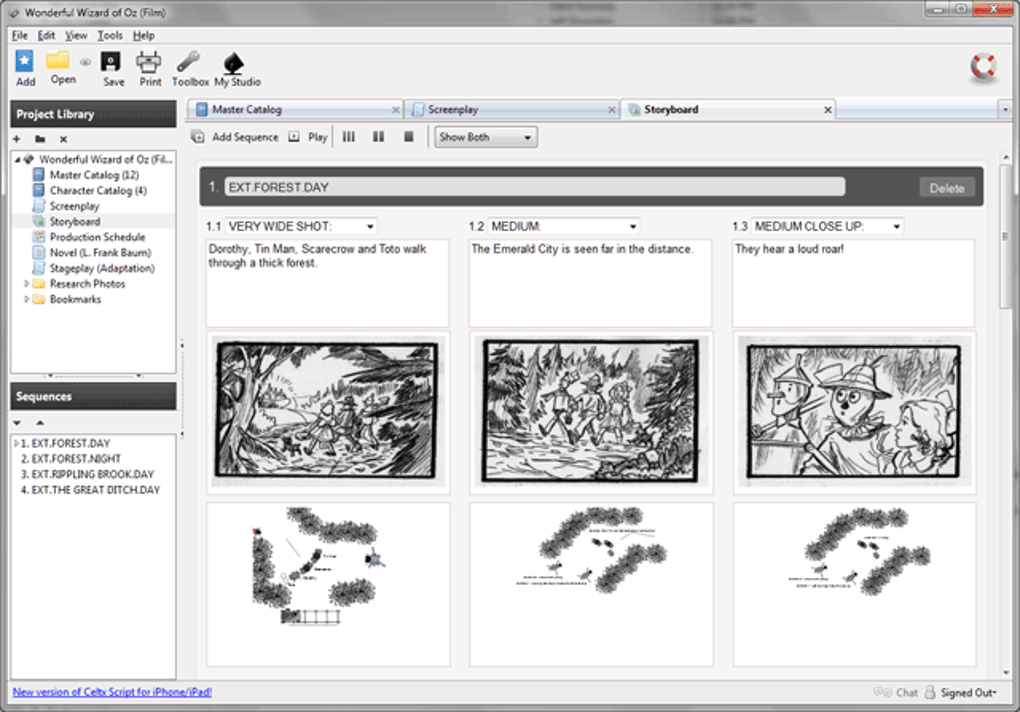This screenshot has width=1020, height=712.
Task: Open the Tools menu
Action: pos(109,35)
